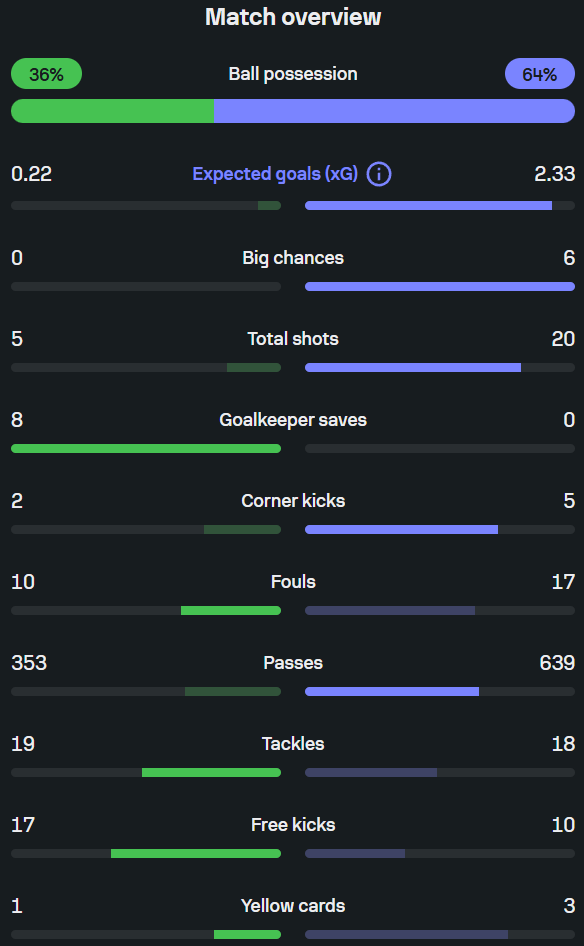
Task: Click the Yellow cards label
Action: (293, 906)
